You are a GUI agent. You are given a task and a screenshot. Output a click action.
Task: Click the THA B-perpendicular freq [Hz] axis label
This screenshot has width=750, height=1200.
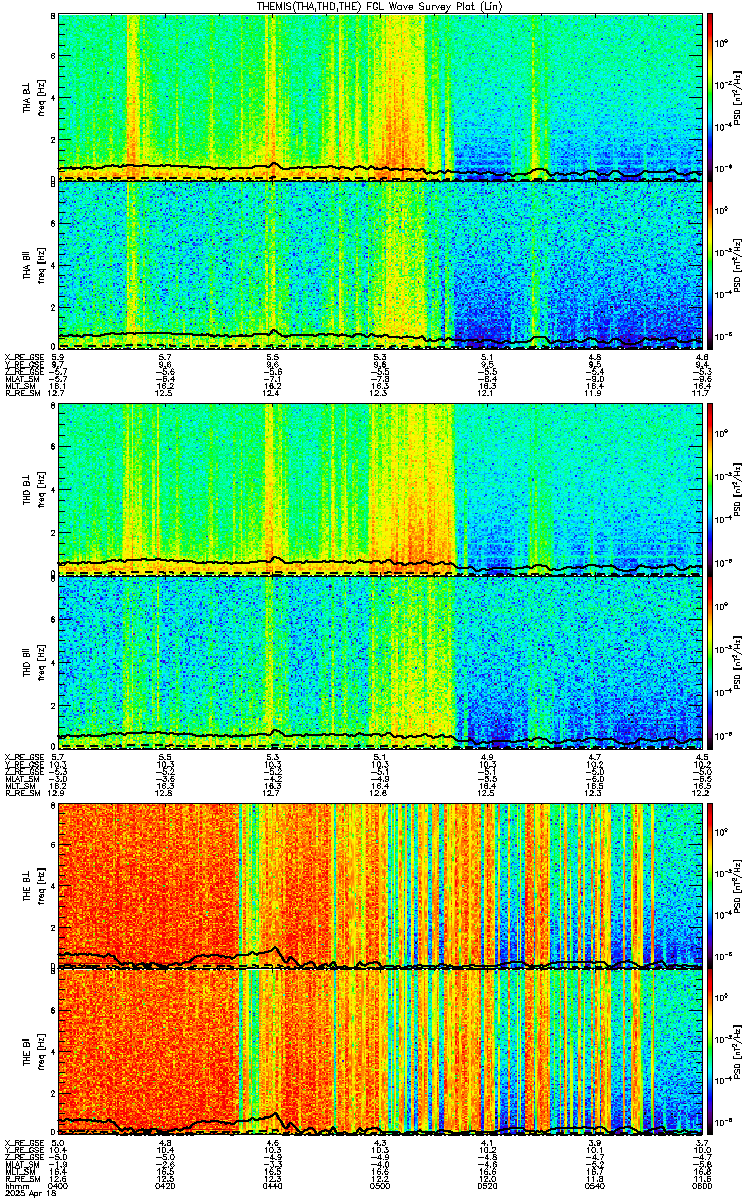click(41, 97)
